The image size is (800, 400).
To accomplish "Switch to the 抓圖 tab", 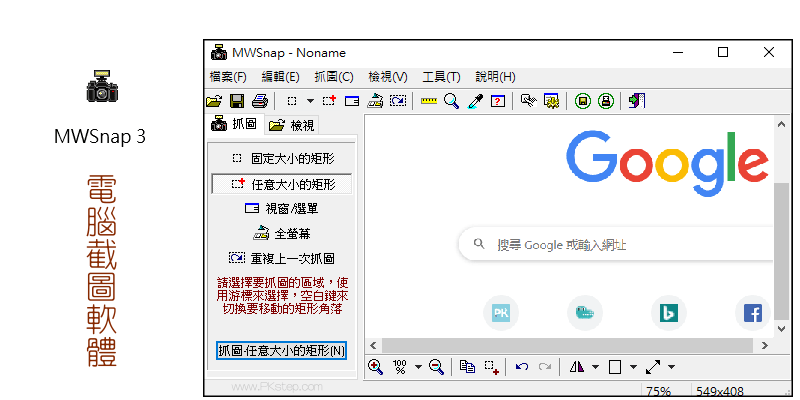I will [235, 123].
